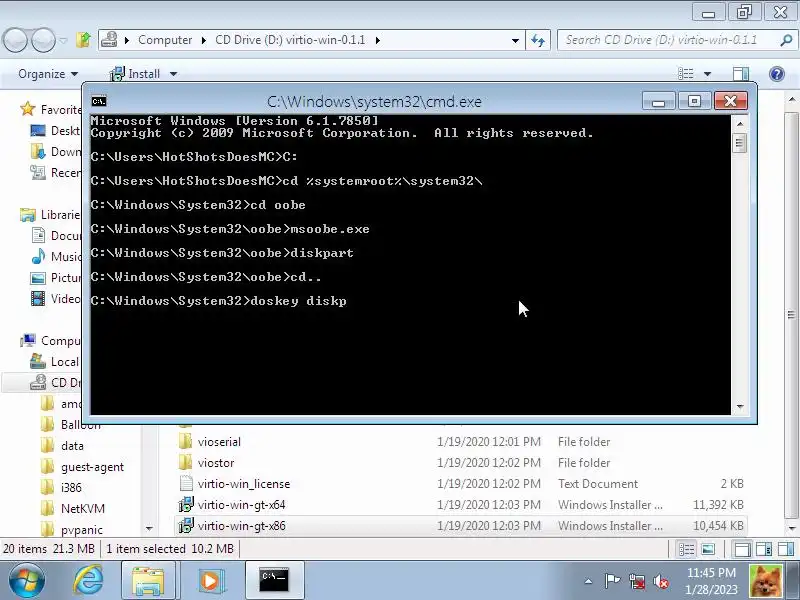This screenshot has height=600, width=800.
Task: Open the address bar history dropdown
Action: click(515, 40)
